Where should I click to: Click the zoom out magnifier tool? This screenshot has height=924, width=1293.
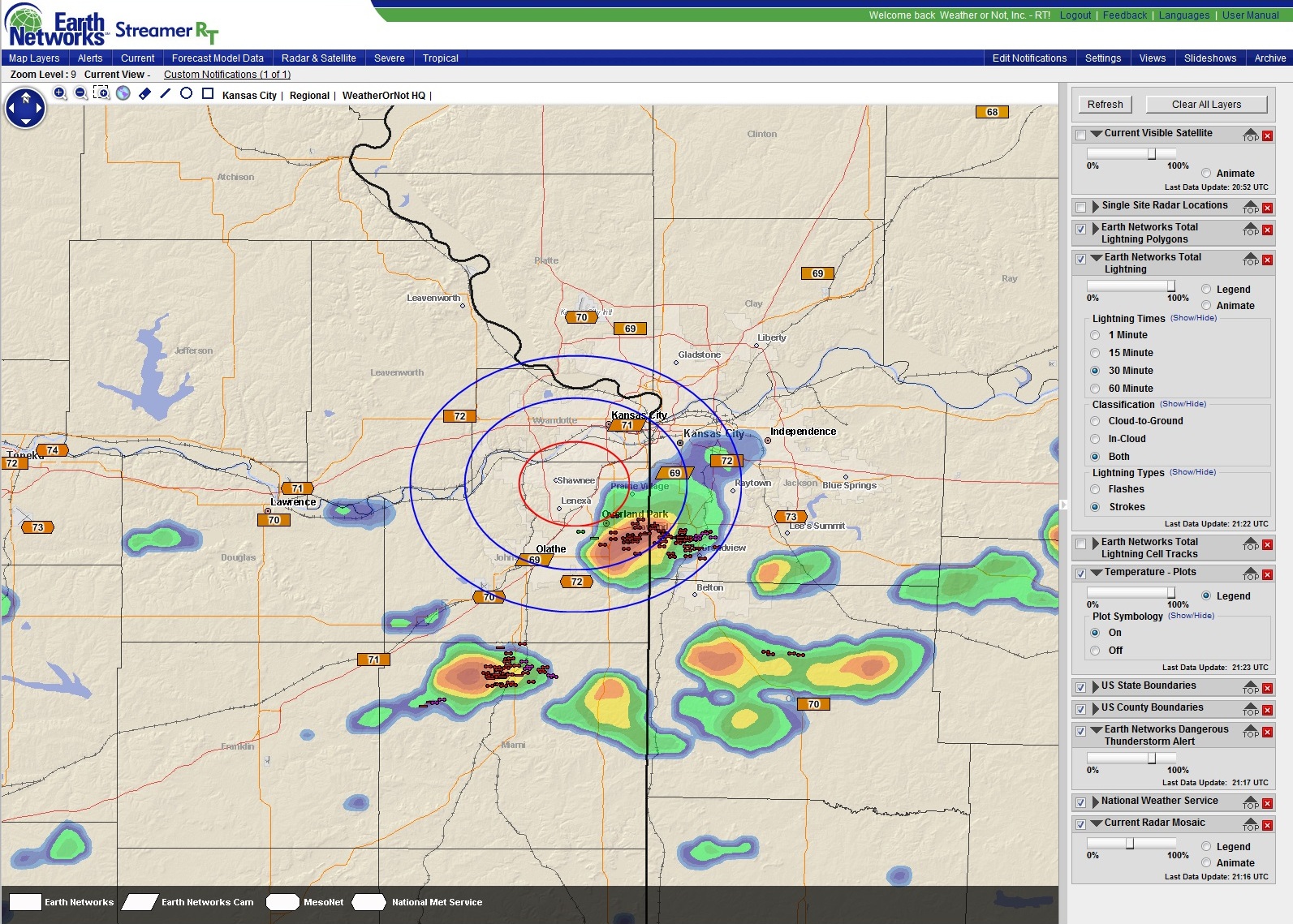coord(80,93)
